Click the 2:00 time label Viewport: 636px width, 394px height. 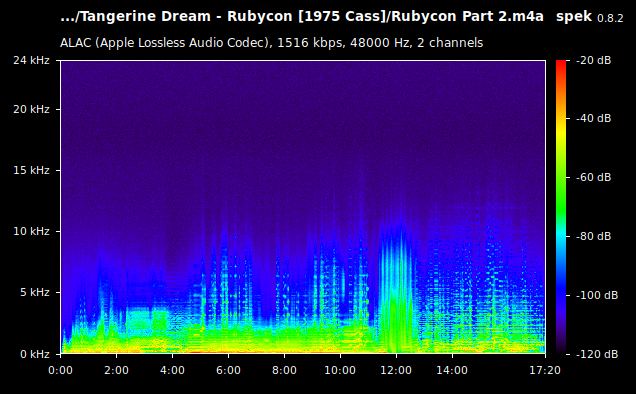pos(116,370)
